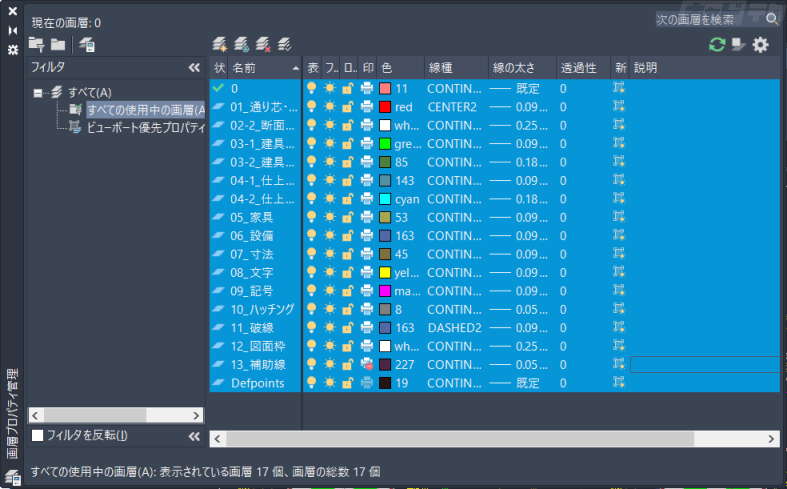Click the 線種 column header
The height and width of the screenshot is (489, 787).
(456, 68)
